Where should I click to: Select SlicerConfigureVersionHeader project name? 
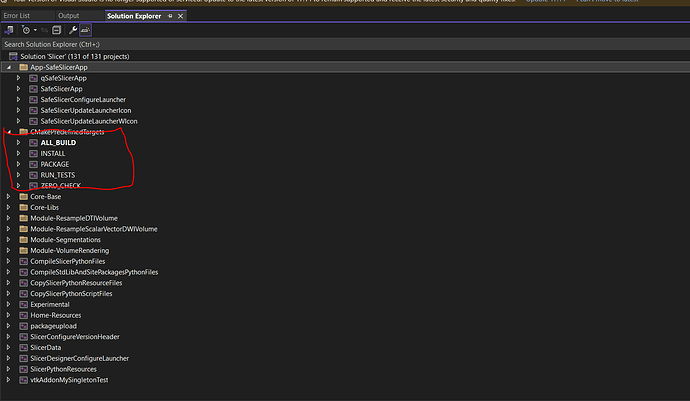75,337
